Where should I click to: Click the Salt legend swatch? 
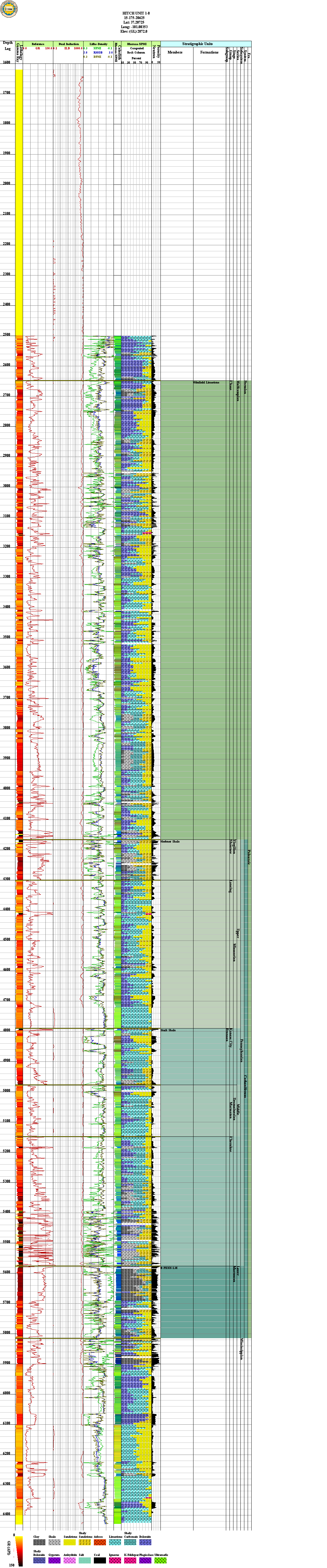coord(85,1561)
